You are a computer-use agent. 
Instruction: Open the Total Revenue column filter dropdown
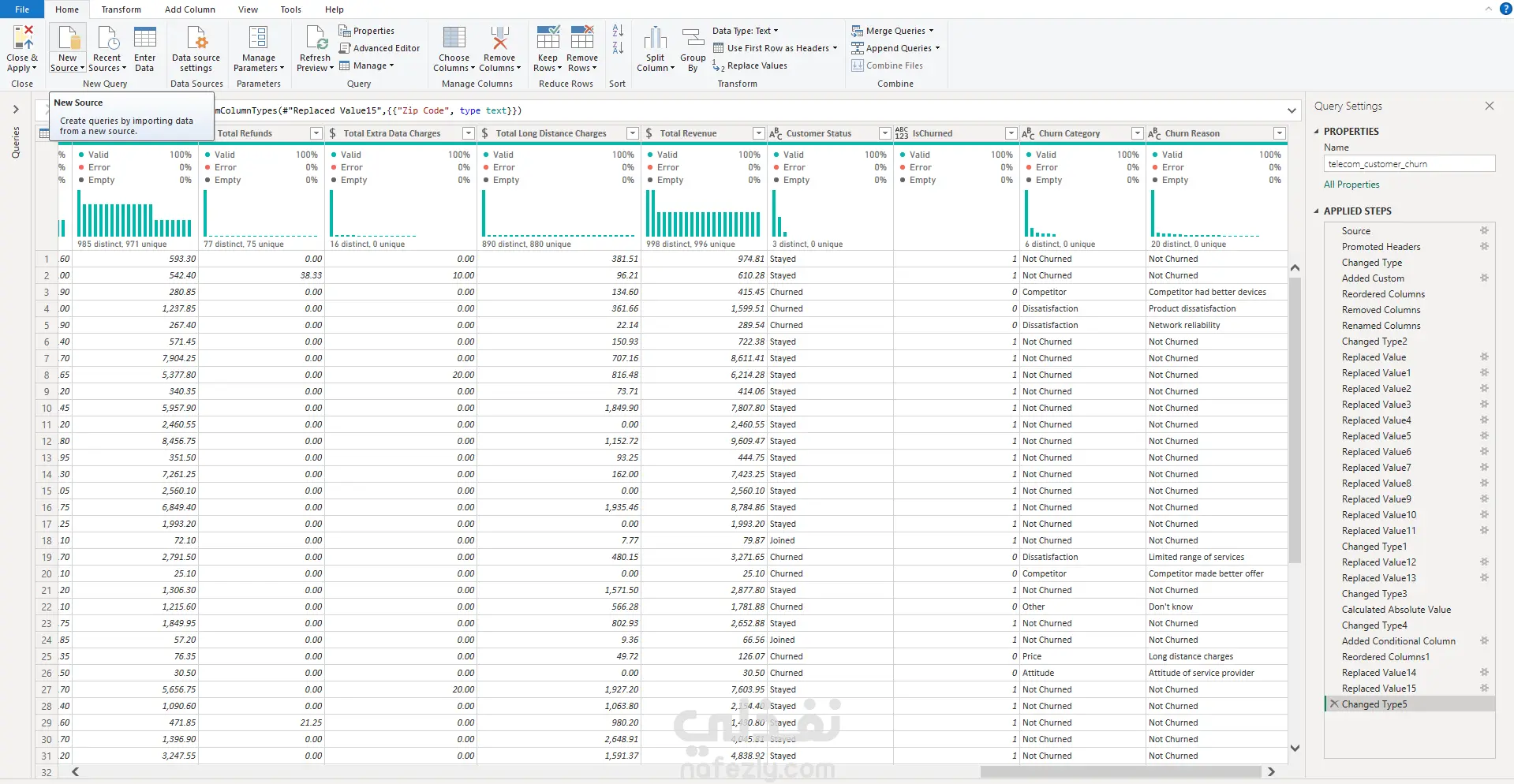coord(759,133)
